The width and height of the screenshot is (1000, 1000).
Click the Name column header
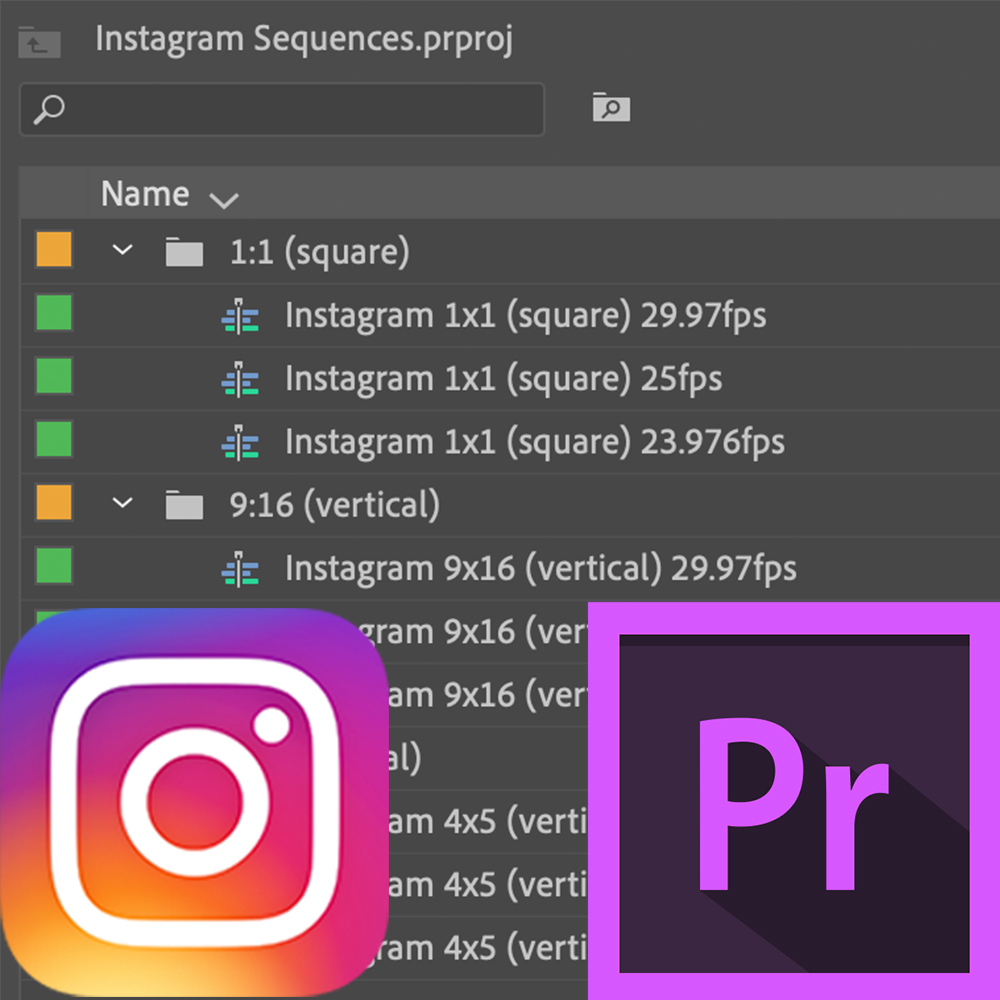(145, 193)
